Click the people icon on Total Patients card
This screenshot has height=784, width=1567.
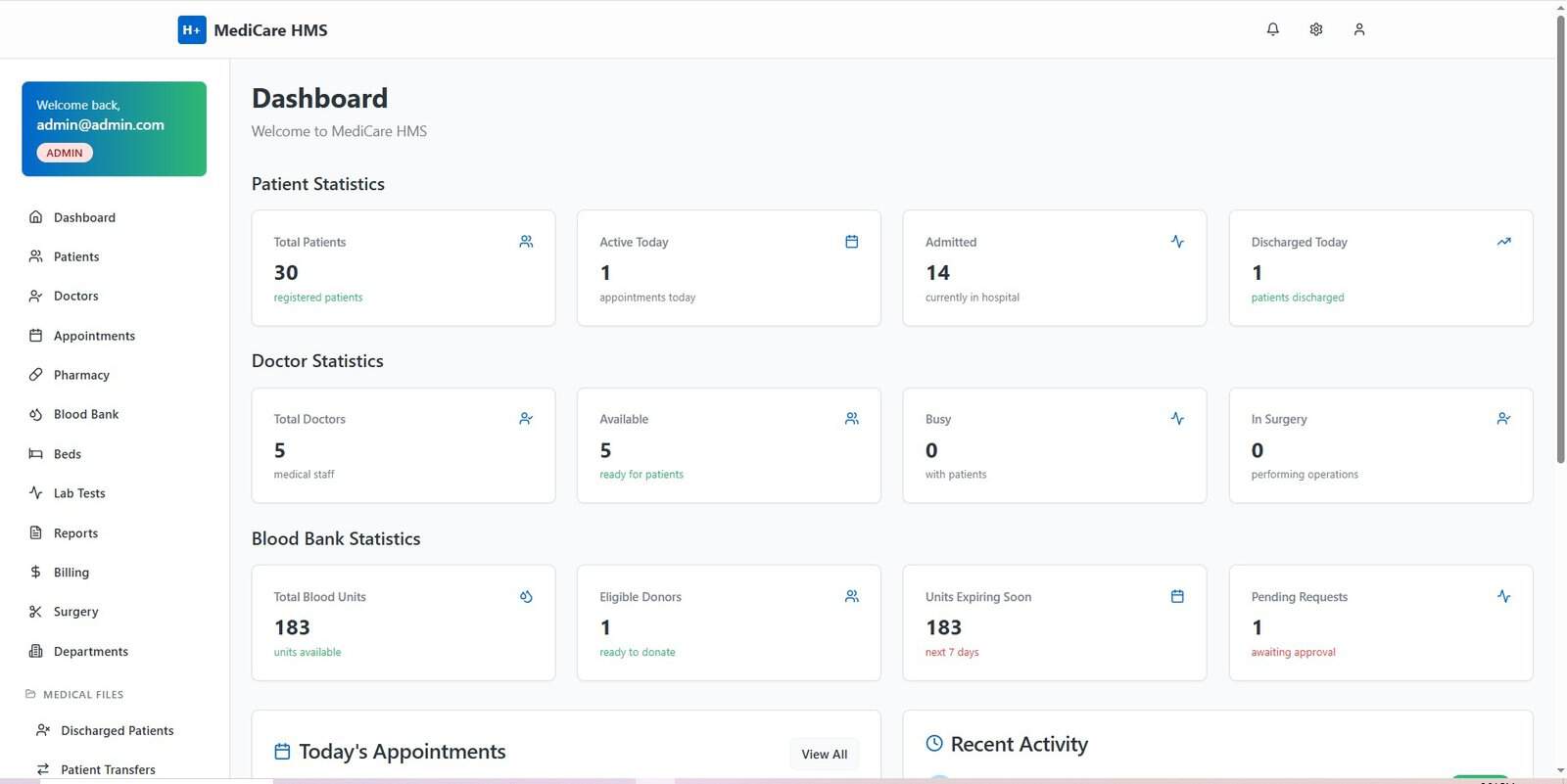click(526, 242)
